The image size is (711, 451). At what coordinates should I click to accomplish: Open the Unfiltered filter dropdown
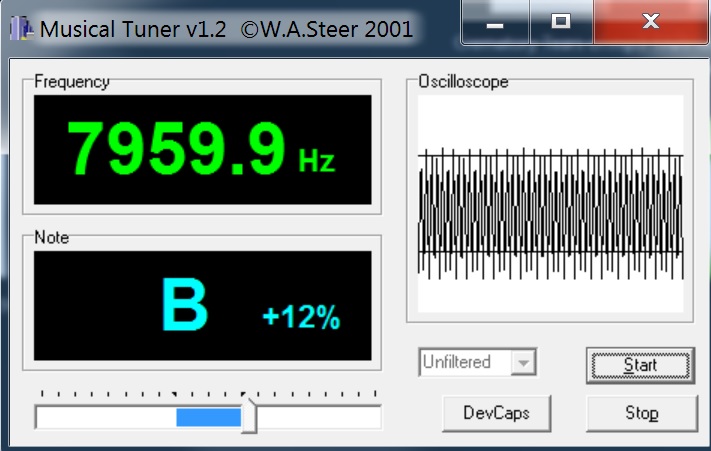pyautogui.click(x=477, y=362)
